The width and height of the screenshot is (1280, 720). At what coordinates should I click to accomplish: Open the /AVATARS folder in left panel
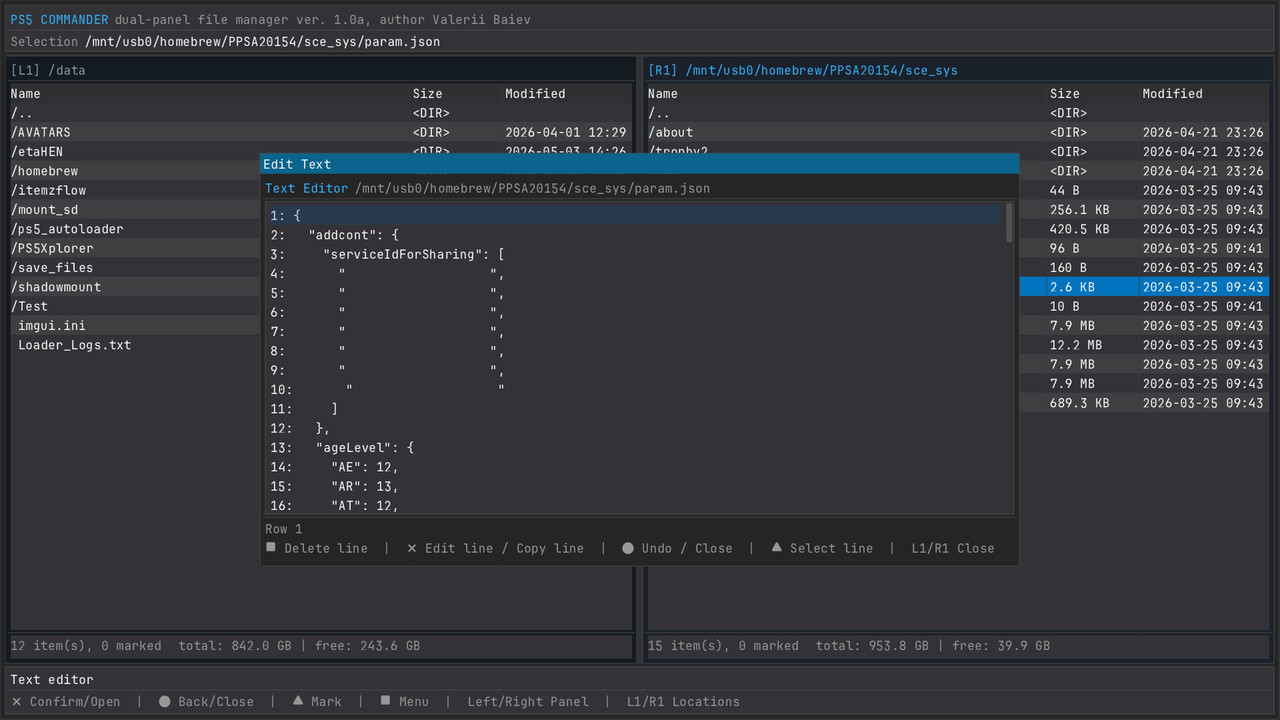(x=320, y=132)
